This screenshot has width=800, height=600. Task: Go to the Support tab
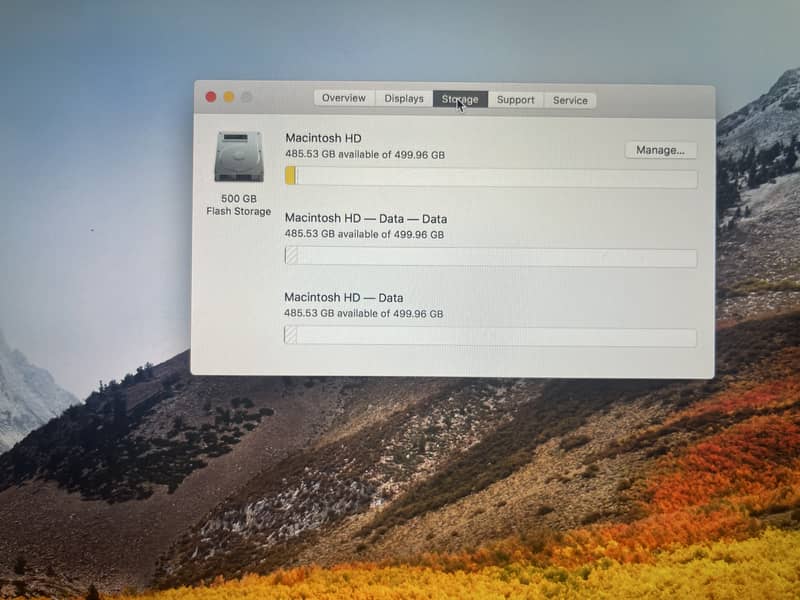pyautogui.click(x=516, y=100)
